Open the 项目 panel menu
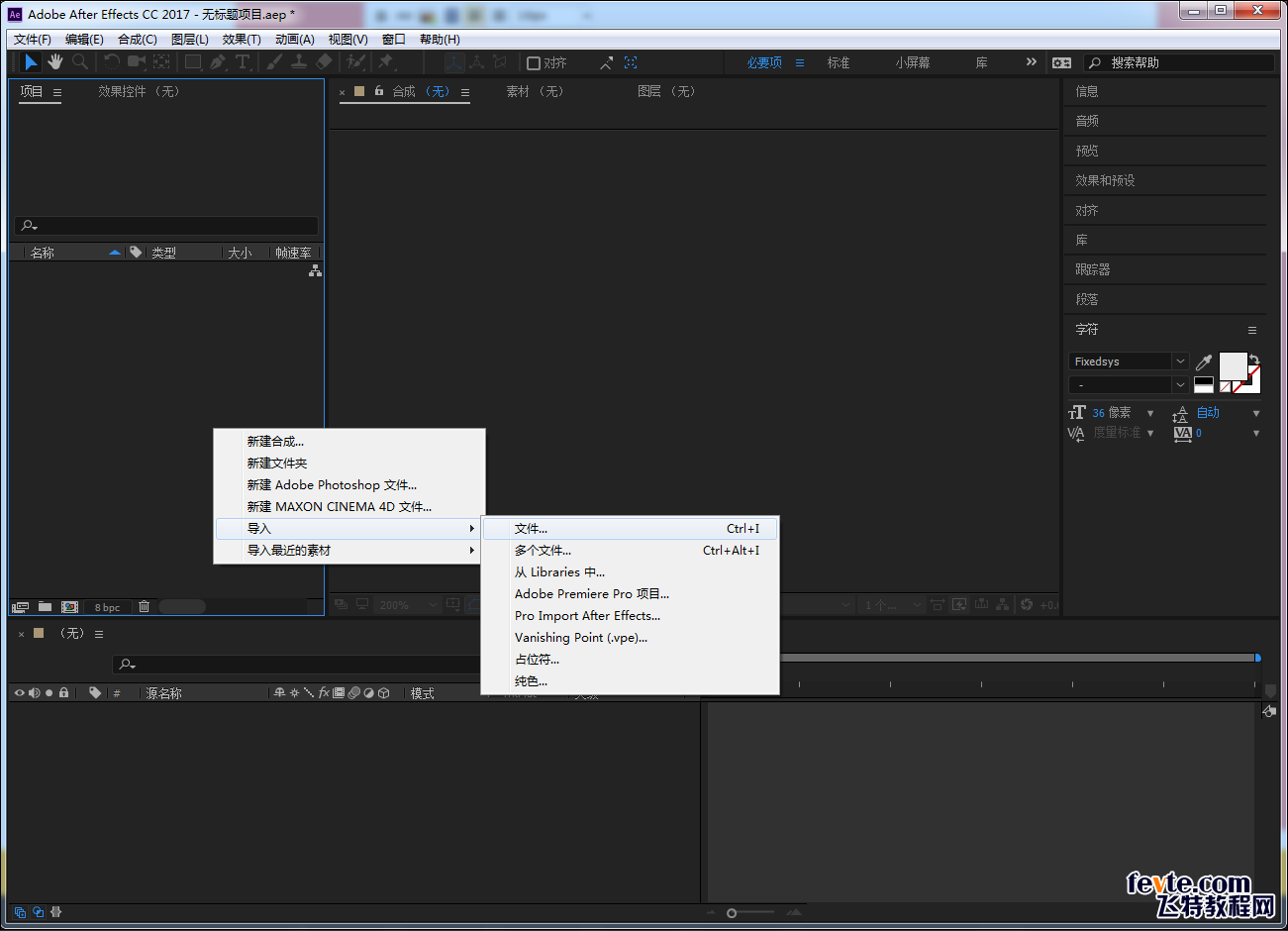Viewport: 1288px width, 931px height. [57, 92]
